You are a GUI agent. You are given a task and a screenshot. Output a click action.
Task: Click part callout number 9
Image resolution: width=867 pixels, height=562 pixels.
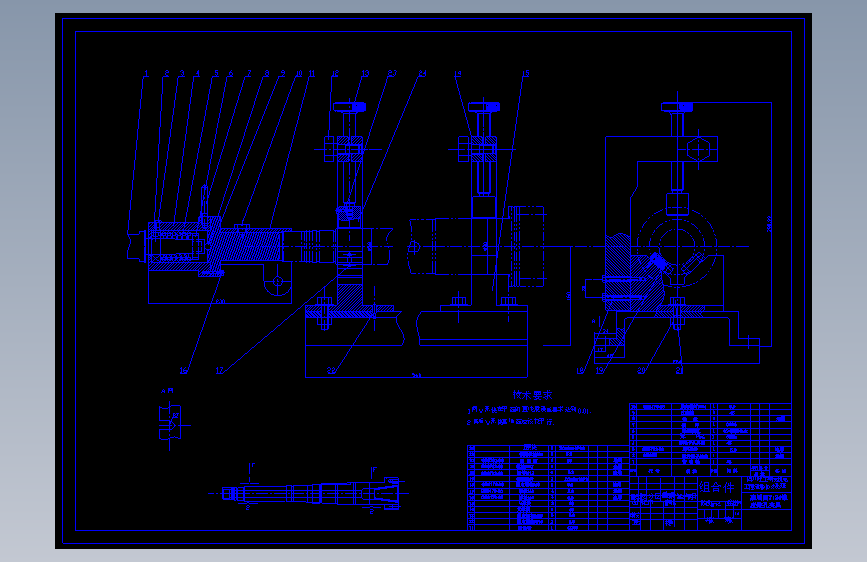pyautogui.click(x=283, y=74)
